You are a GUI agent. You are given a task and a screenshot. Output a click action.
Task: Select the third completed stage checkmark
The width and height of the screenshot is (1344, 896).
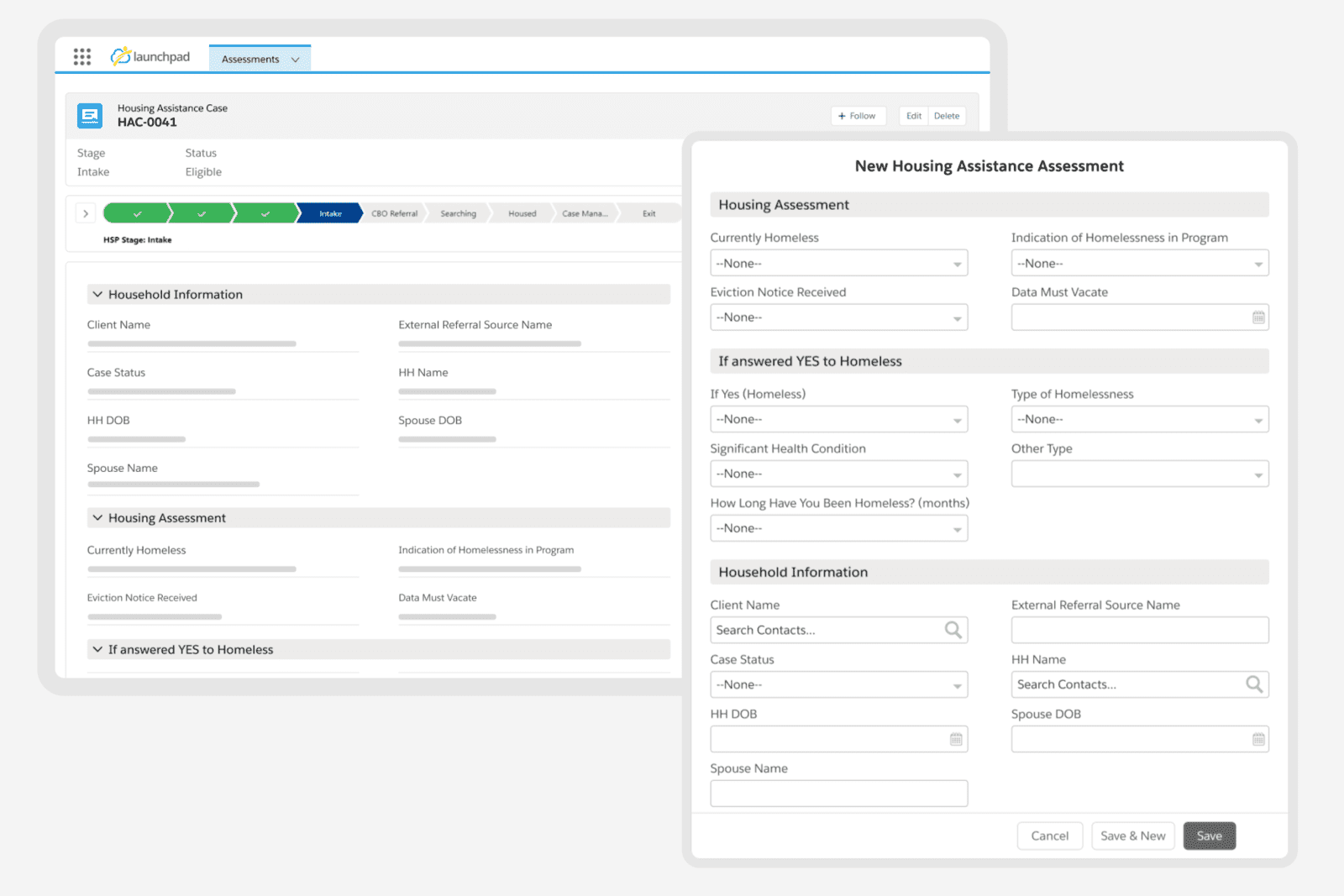click(265, 213)
